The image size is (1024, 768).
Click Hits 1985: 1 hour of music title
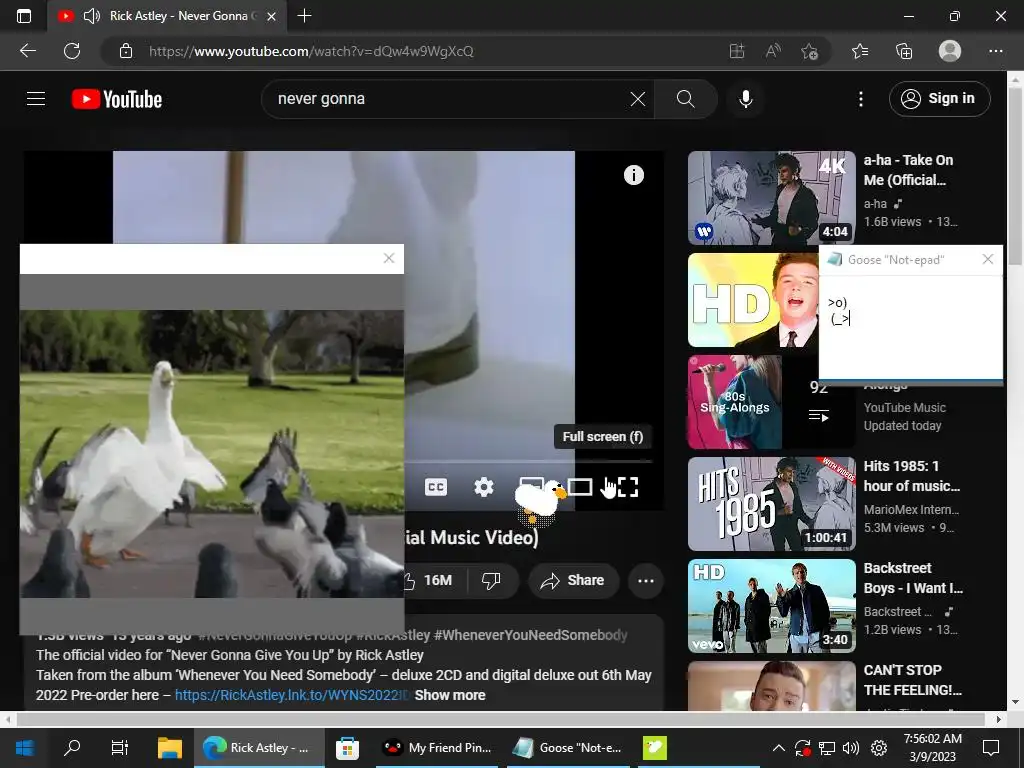912,476
